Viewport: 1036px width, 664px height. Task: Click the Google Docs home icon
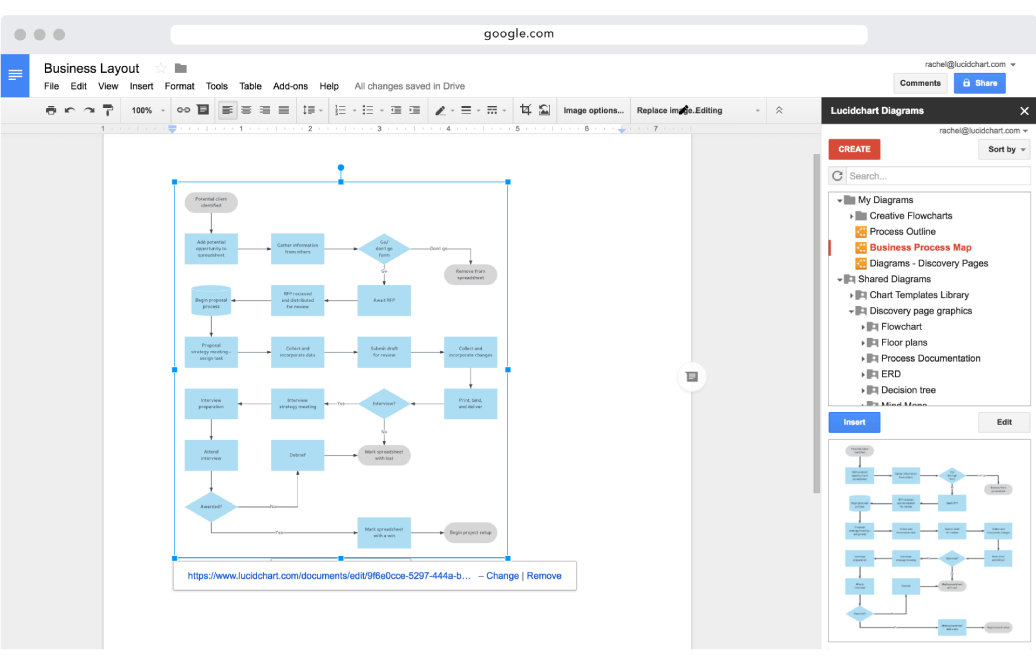click(x=15, y=75)
